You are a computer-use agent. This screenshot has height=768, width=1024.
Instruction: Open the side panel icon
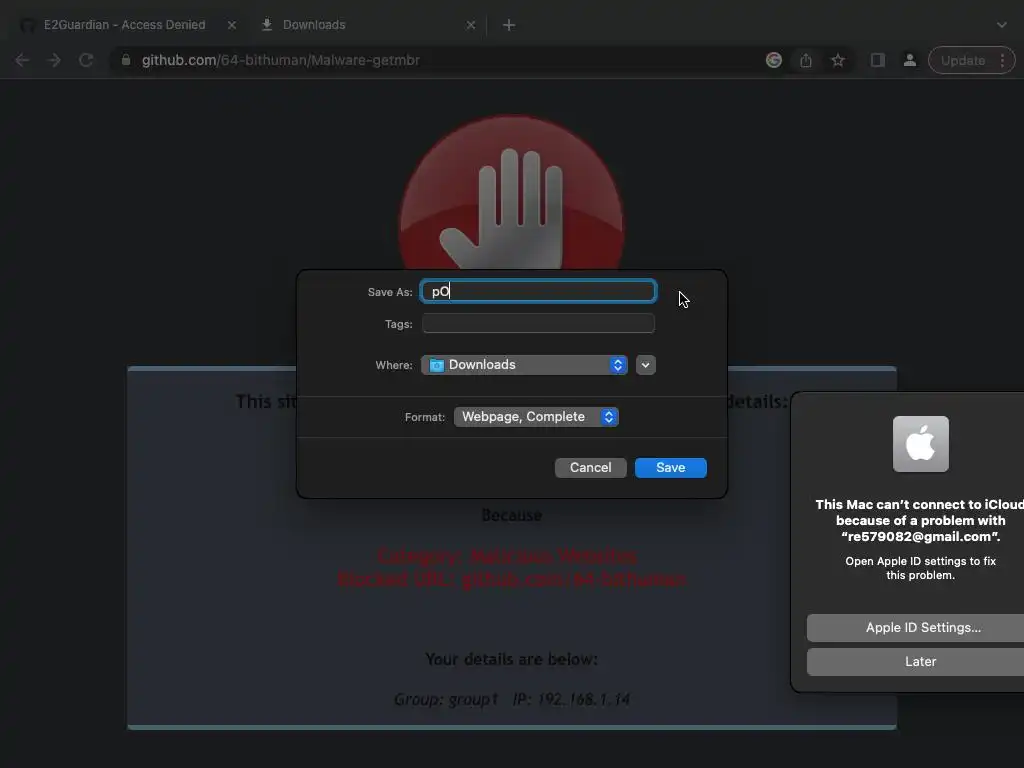[x=878, y=60]
